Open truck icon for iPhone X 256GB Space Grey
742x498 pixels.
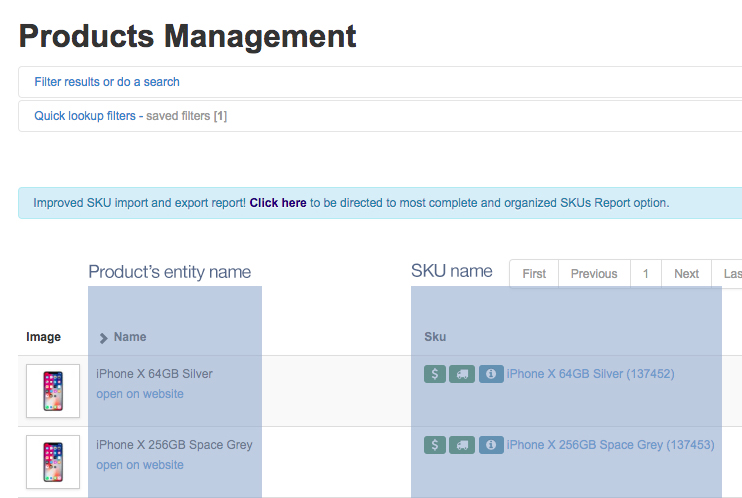(462, 445)
